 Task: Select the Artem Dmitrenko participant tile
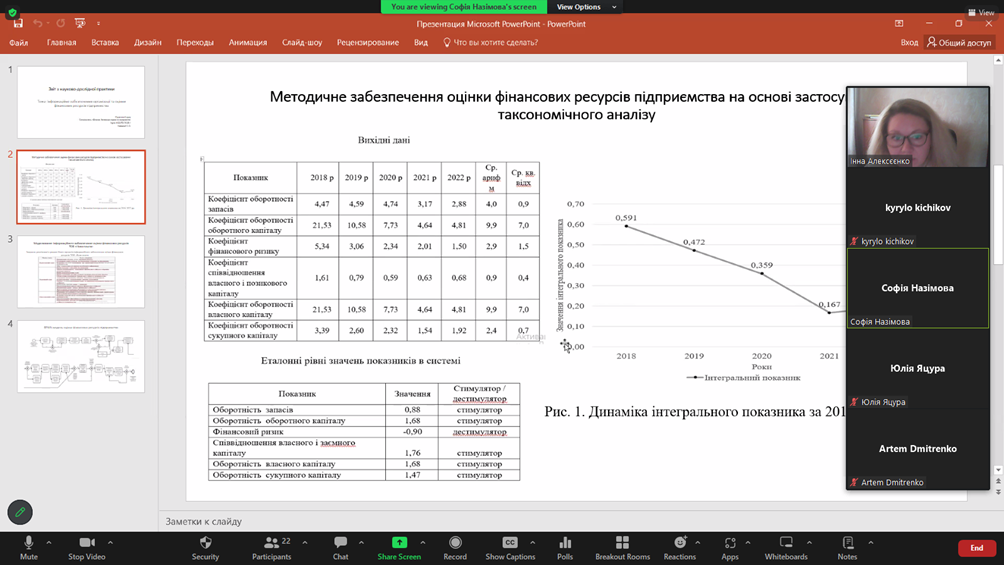[x=918, y=448]
